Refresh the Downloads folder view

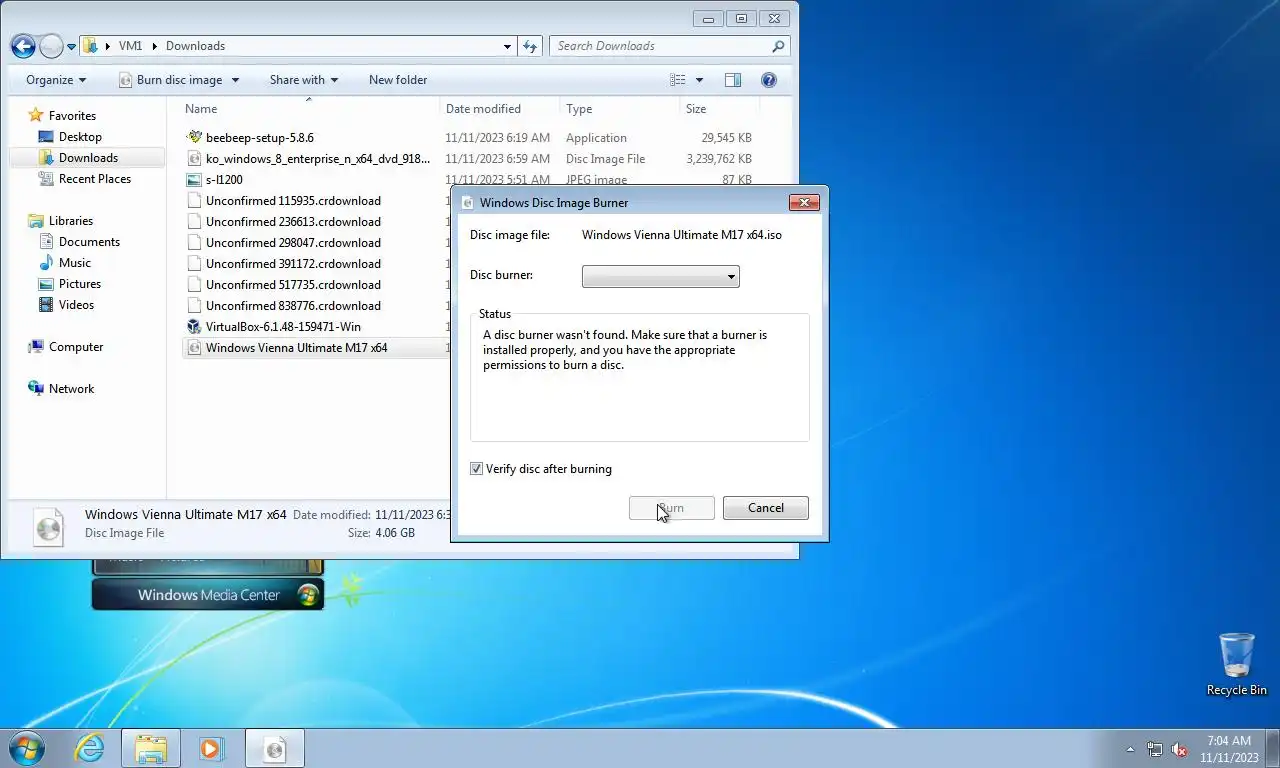531,46
